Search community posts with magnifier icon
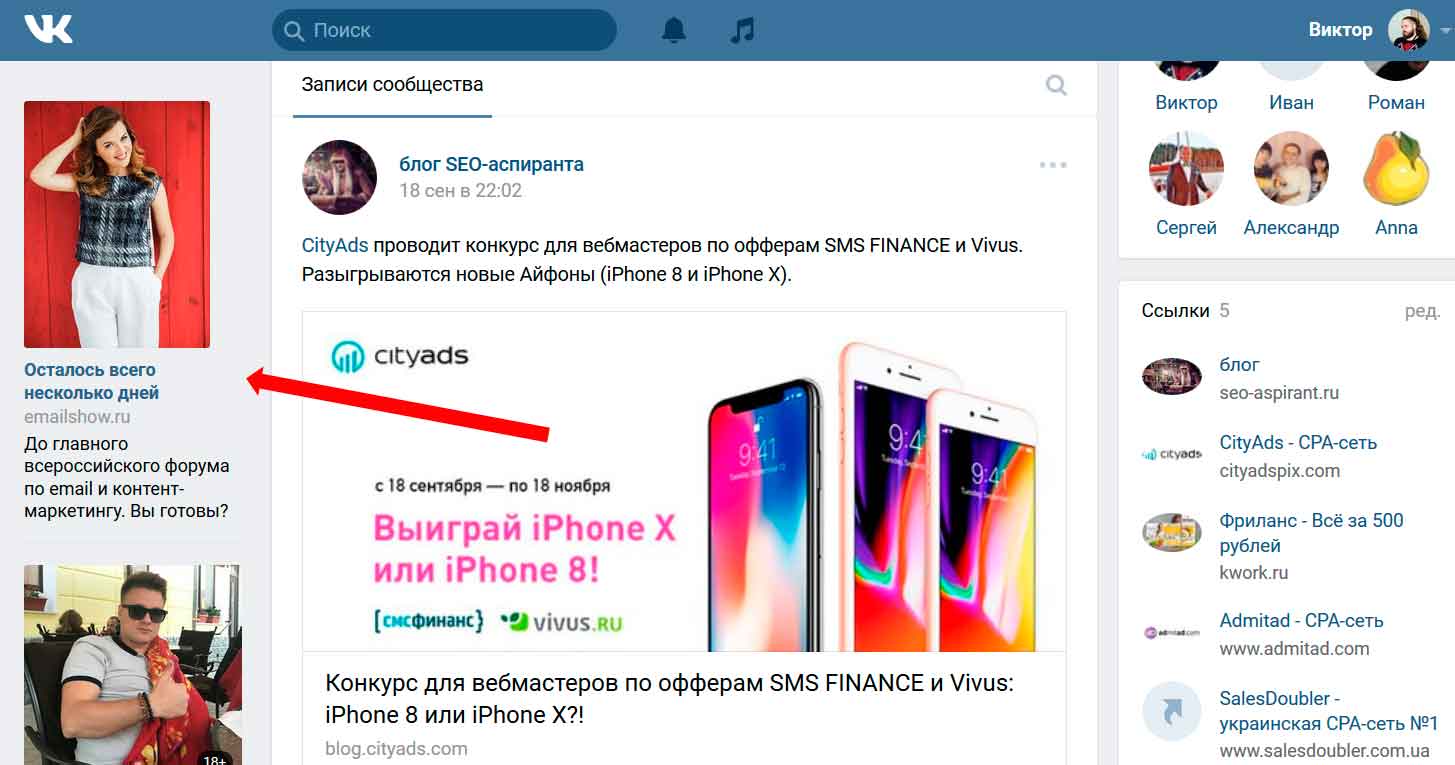 pyautogui.click(x=1056, y=85)
